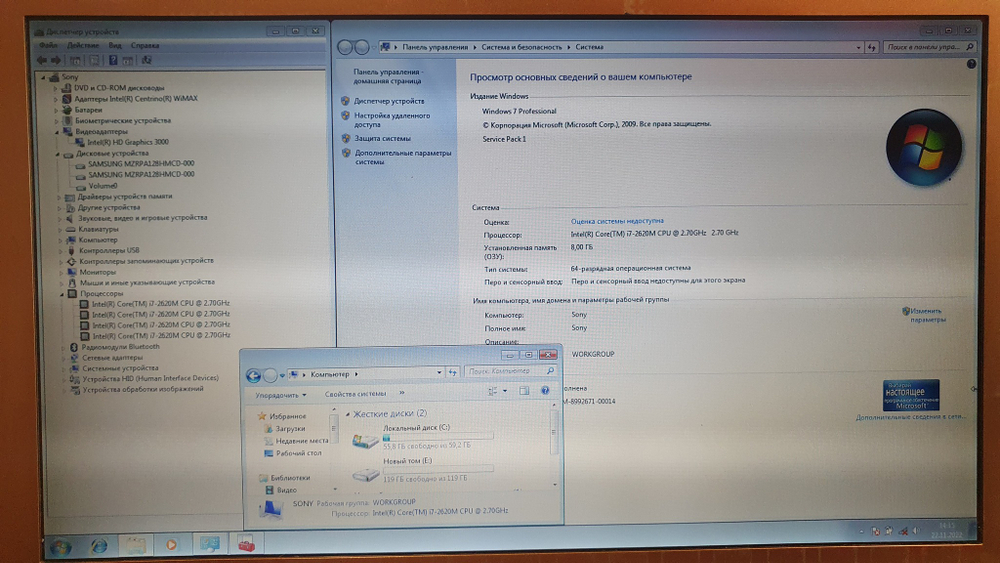Screen dimensions: 1000x563
Task: Select first SAMSUNG MZRPA128HMCD-000 disk
Action: coord(141,164)
